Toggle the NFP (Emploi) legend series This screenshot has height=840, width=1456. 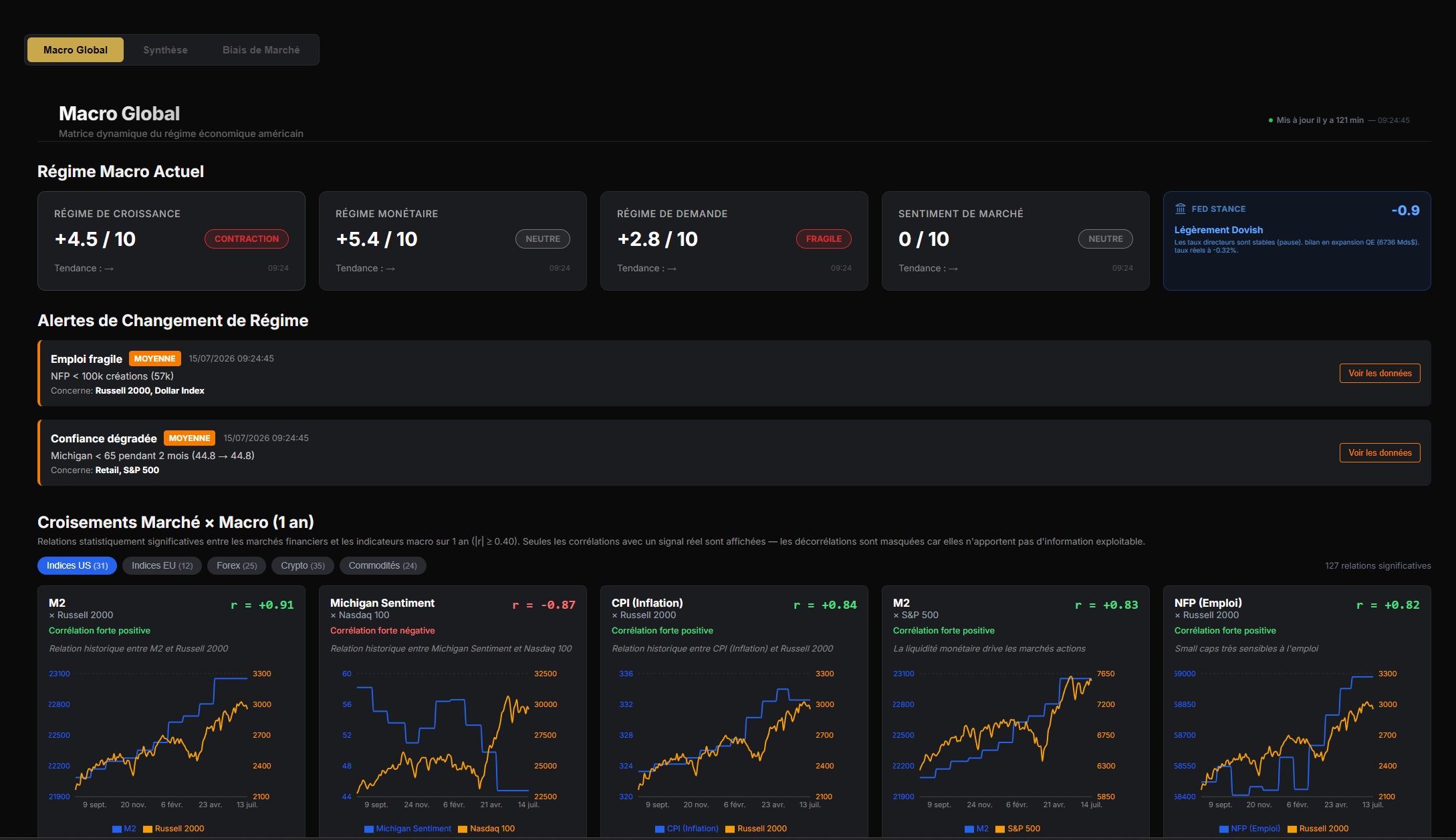(x=1249, y=829)
